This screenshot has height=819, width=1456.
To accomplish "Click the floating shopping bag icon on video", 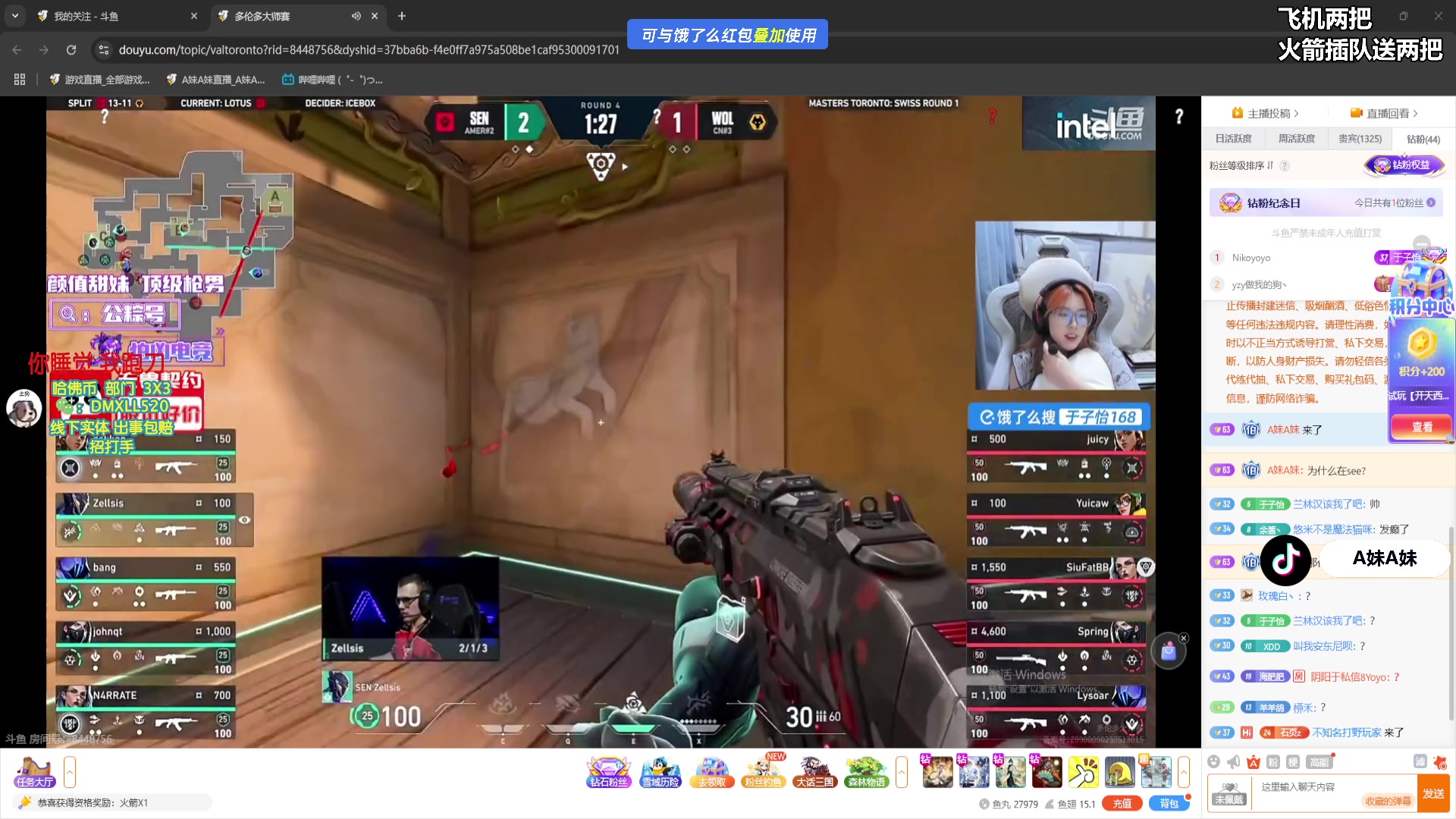I will click(1168, 651).
